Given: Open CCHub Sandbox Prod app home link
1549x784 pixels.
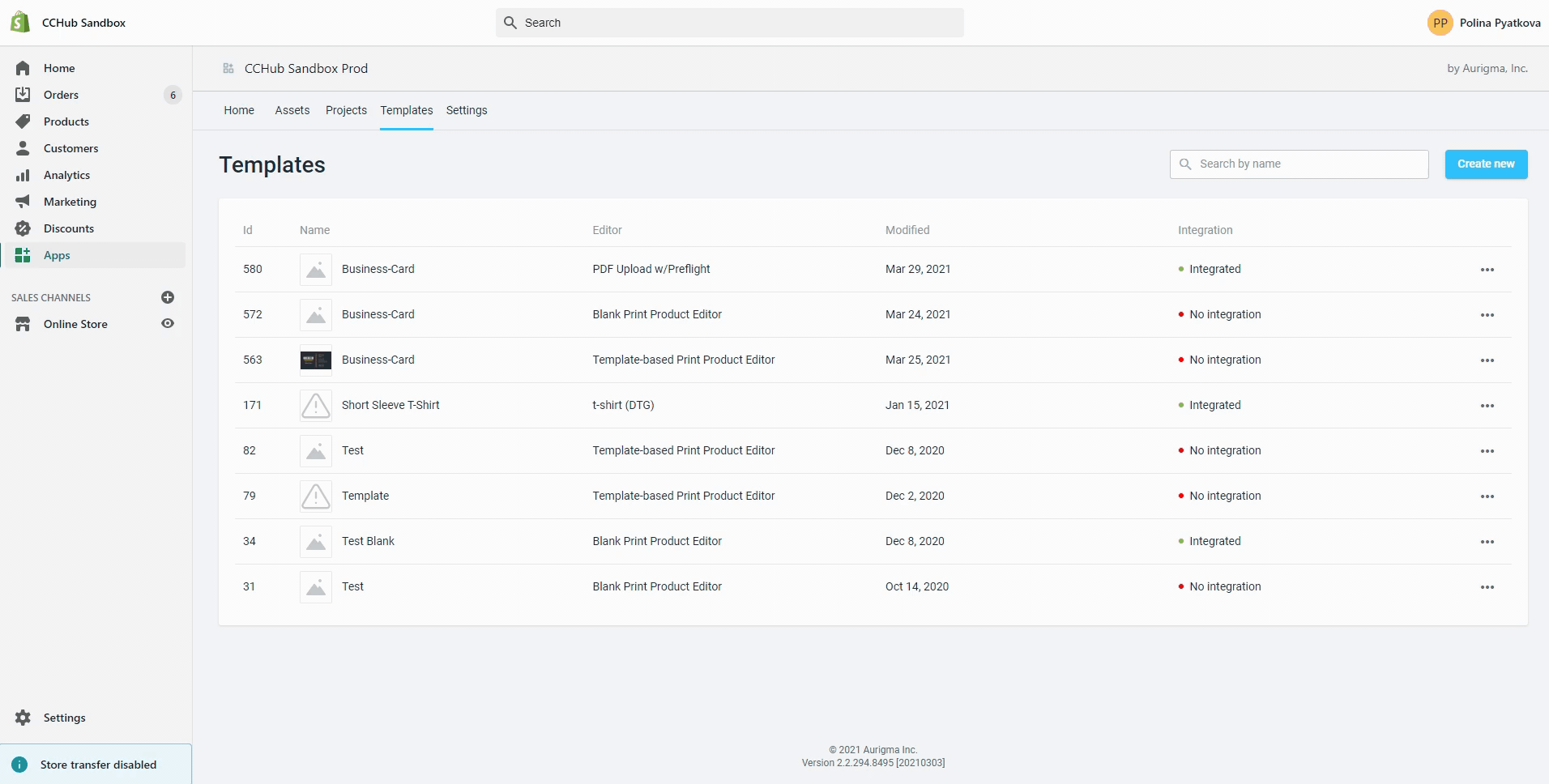Looking at the screenshot, I should click(305, 68).
